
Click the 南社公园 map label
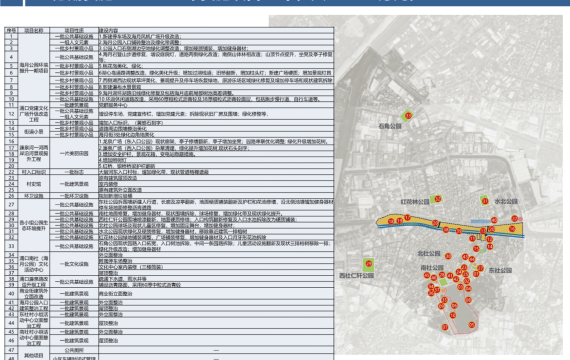(432, 267)
